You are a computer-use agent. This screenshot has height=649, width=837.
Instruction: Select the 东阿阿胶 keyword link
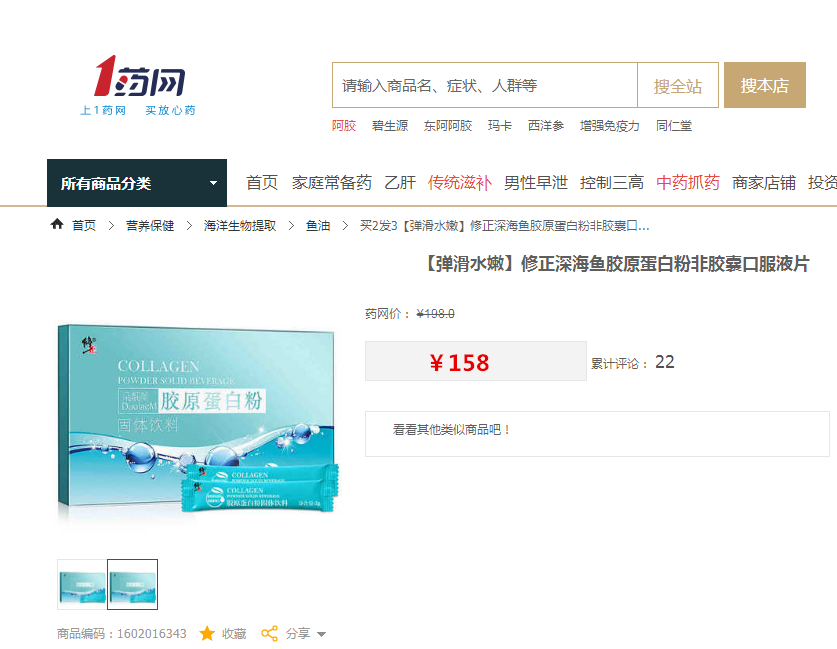[448, 126]
